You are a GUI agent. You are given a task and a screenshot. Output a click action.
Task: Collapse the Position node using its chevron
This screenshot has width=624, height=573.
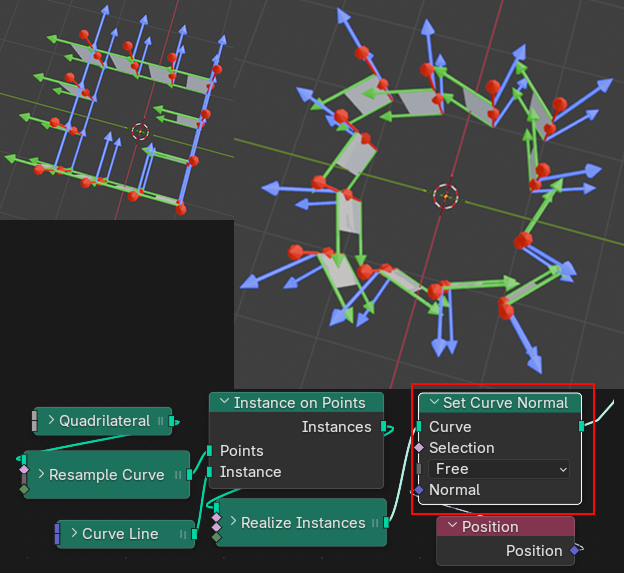coord(451,527)
